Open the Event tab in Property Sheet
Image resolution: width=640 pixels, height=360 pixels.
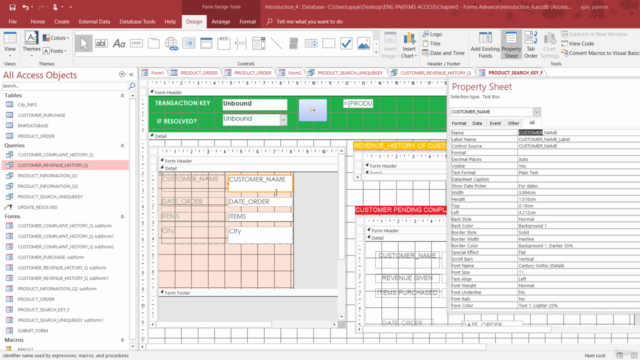click(x=495, y=123)
